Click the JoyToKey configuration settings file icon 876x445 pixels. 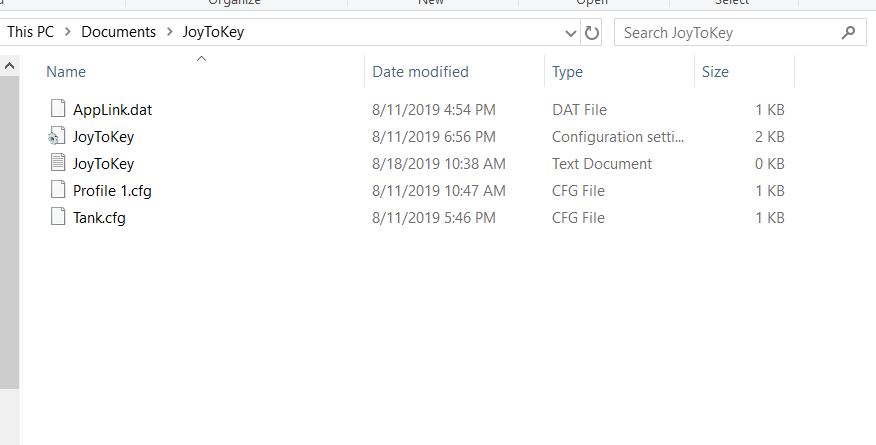click(x=56, y=136)
